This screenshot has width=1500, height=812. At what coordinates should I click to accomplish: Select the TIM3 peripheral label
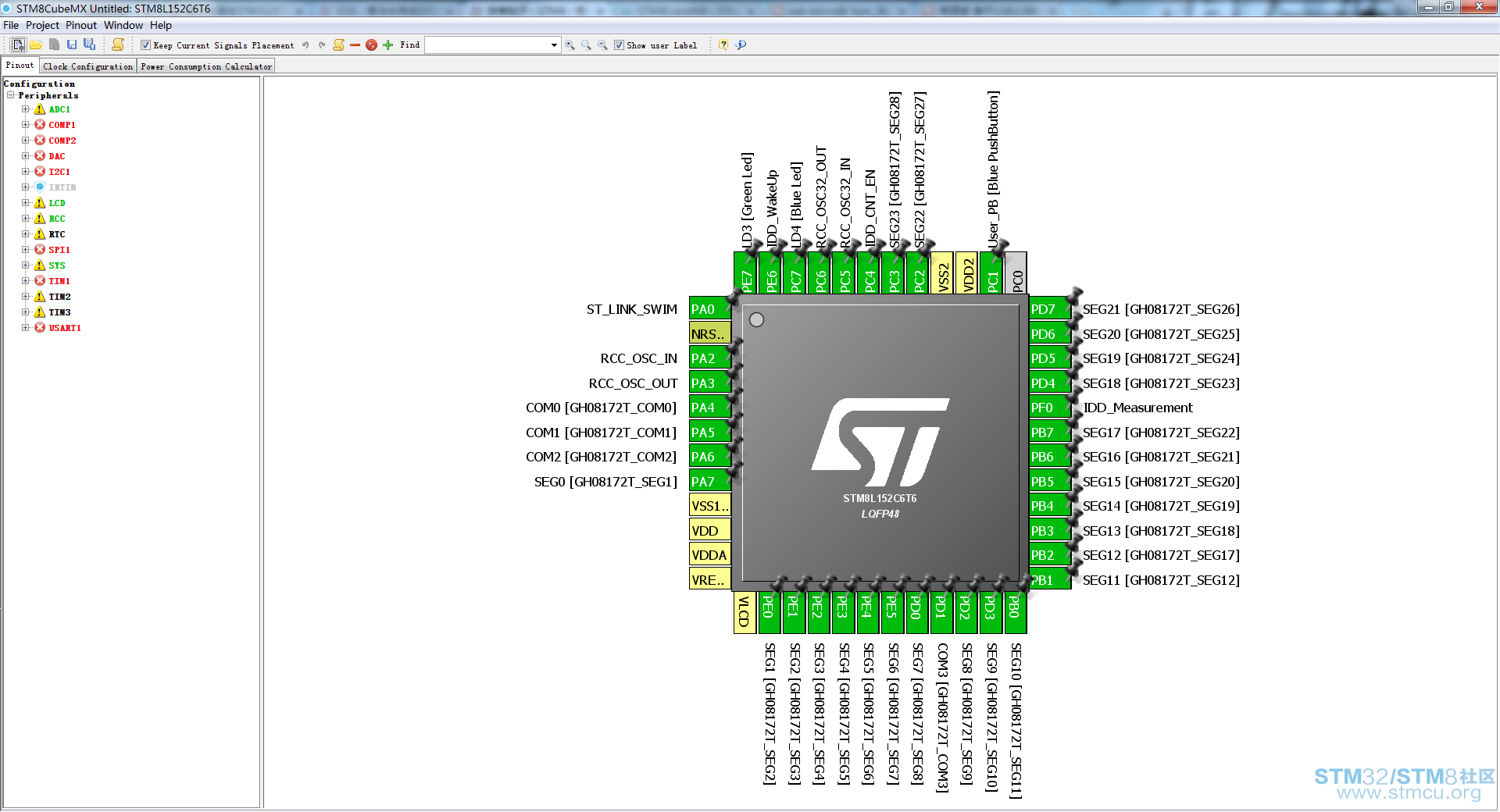pyautogui.click(x=59, y=312)
